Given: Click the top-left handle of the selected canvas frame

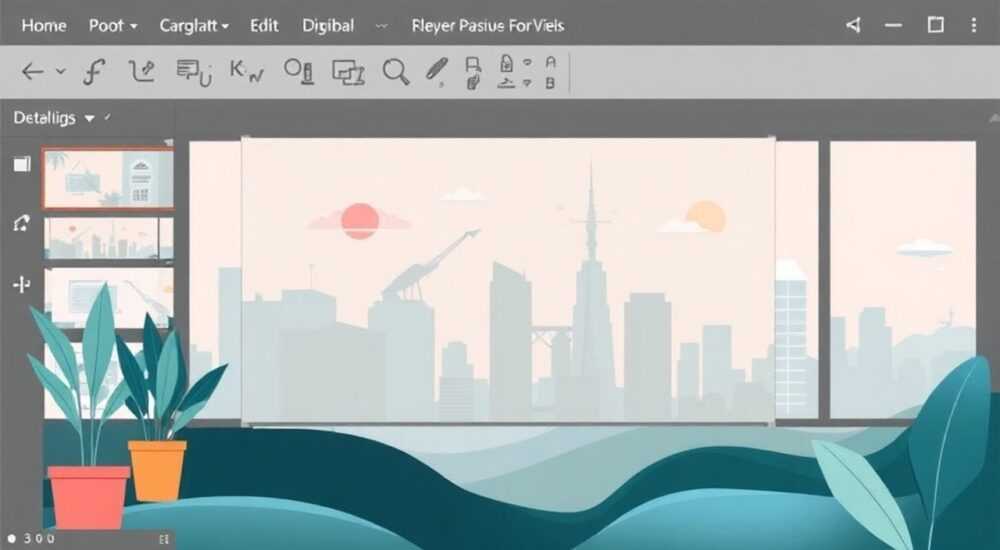Looking at the screenshot, I should pyautogui.click(x=245, y=140).
